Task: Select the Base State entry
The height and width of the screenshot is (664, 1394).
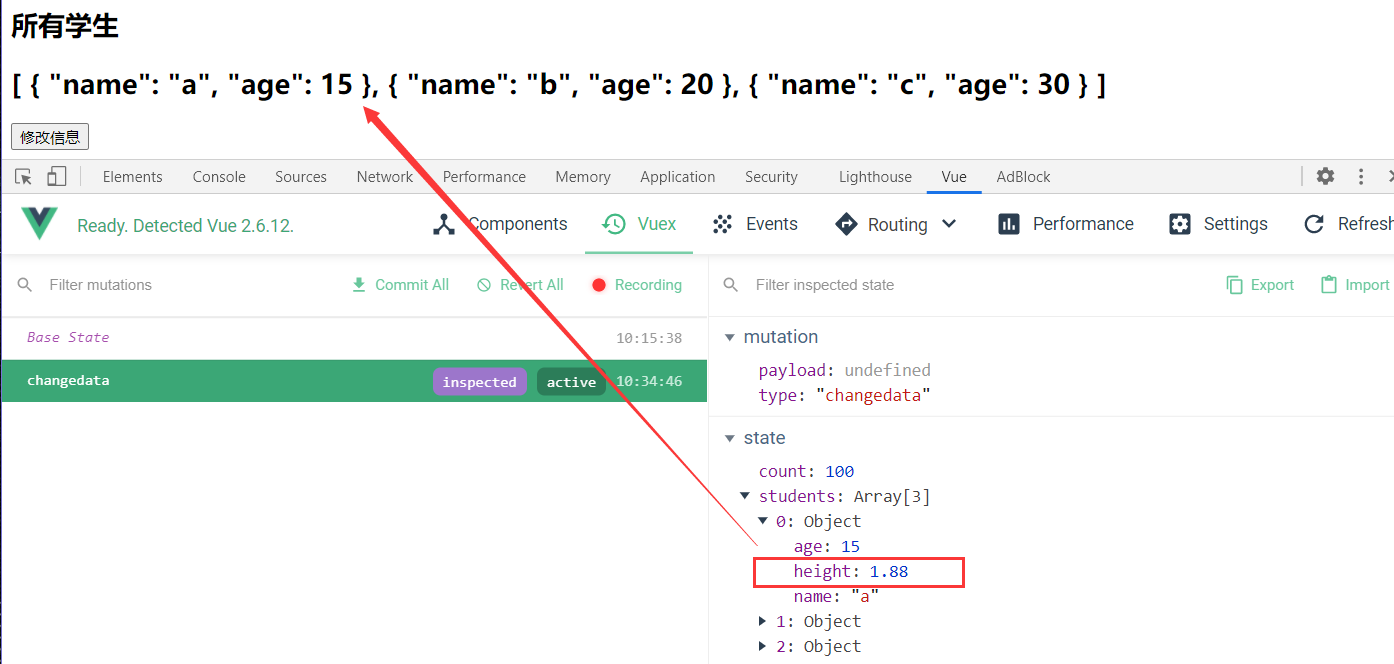Action: point(68,338)
